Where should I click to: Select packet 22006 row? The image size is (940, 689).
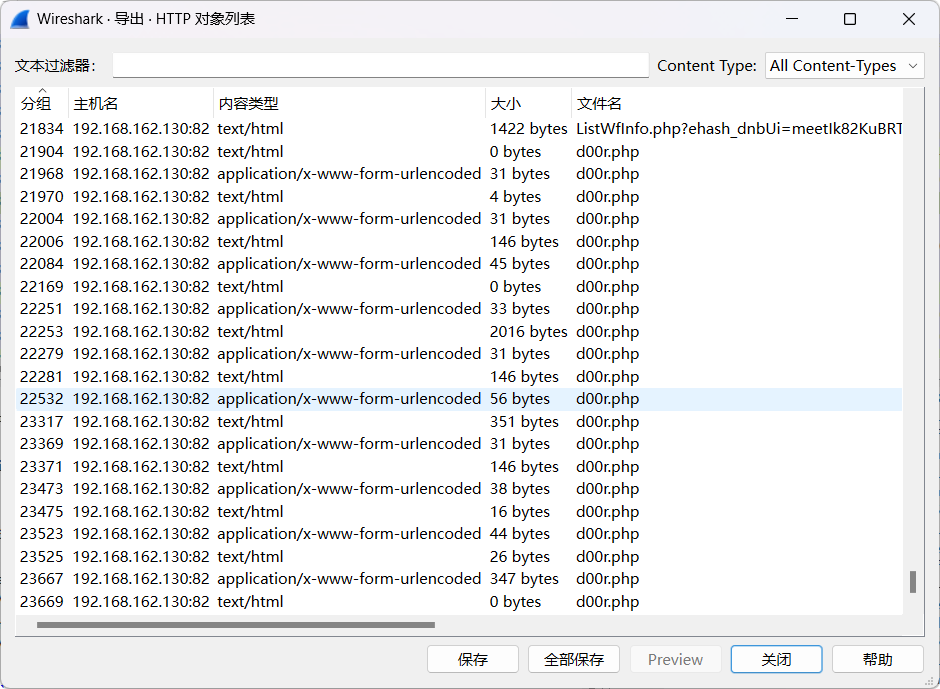(x=459, y=242)
